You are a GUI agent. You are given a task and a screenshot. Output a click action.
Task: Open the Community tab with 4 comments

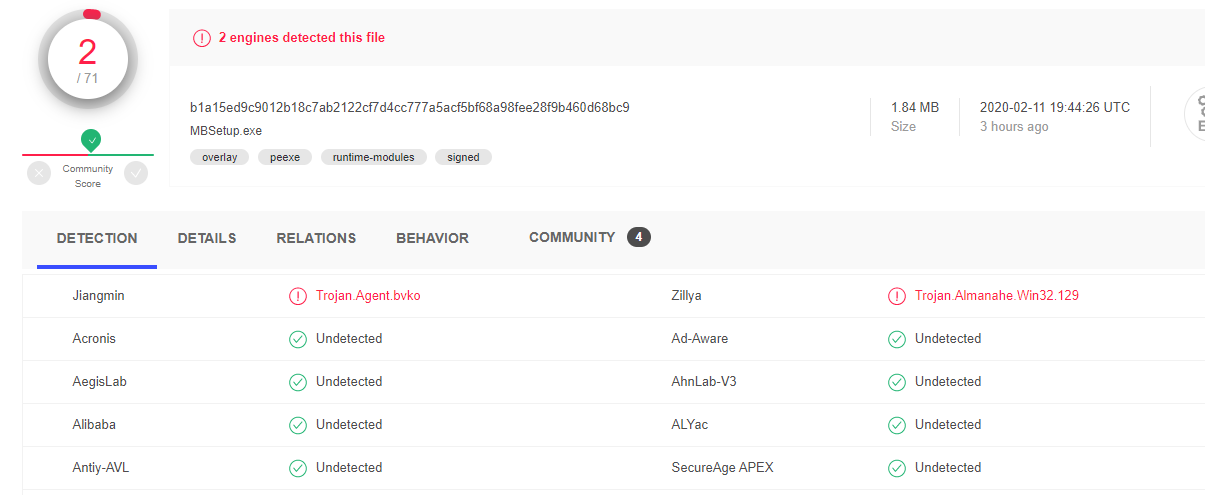pos(590,238)
